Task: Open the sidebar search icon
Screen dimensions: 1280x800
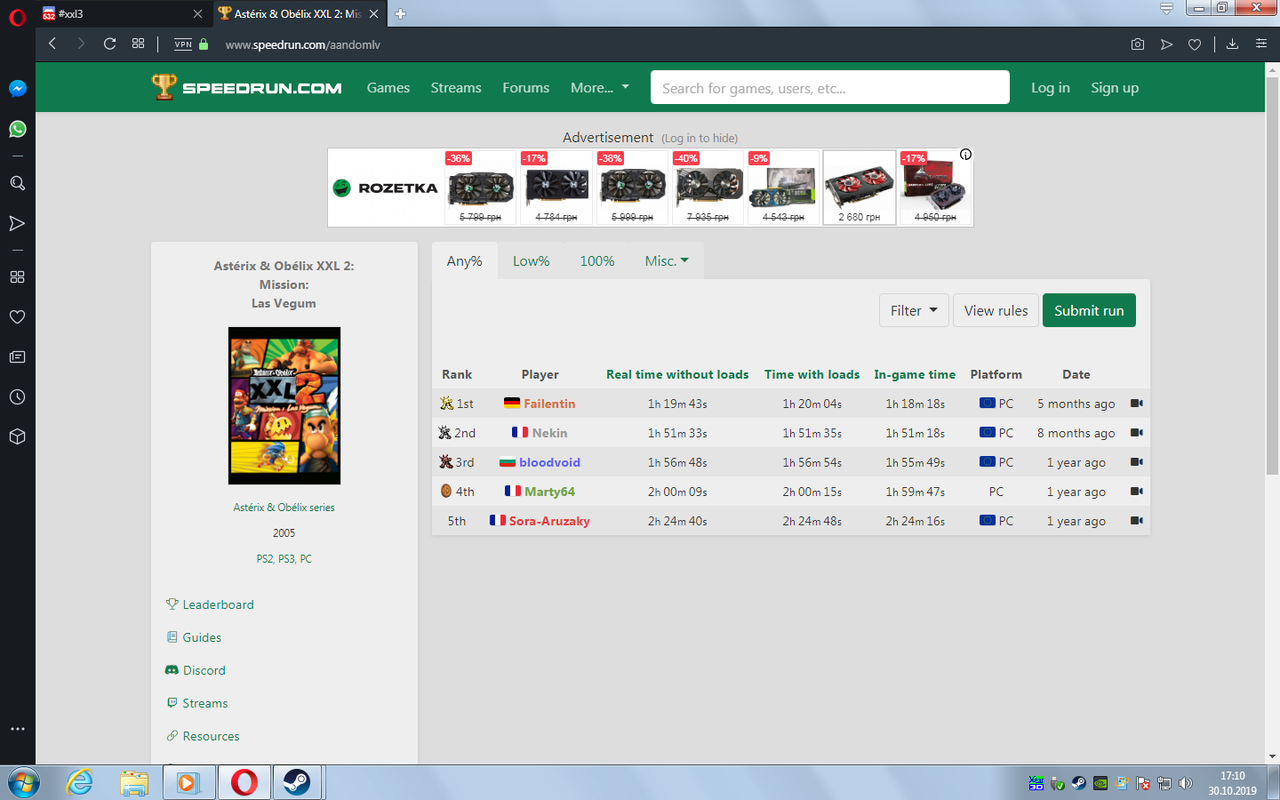Action: (x=17, y=183)
